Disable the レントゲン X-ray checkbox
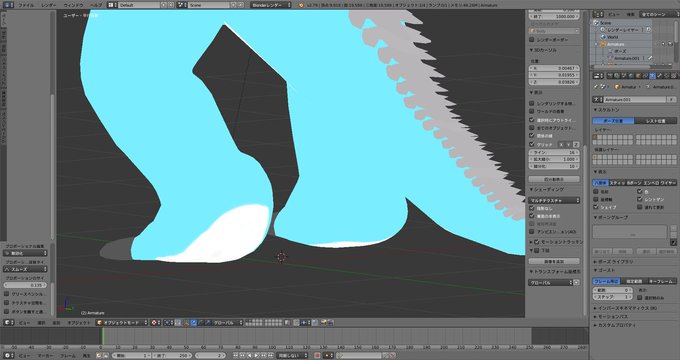Viewport: 680px width, 360px height. click(640, 199)
